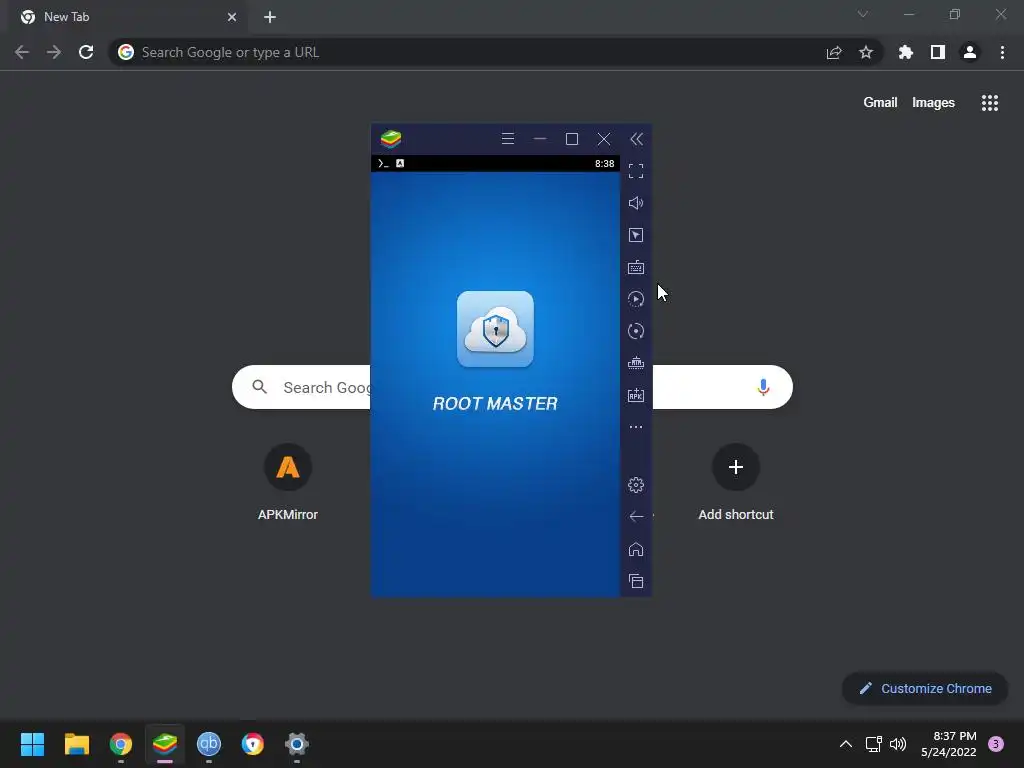Open taskbar volume control
This screenshot has width=1024, height=768.
[898, 744]
